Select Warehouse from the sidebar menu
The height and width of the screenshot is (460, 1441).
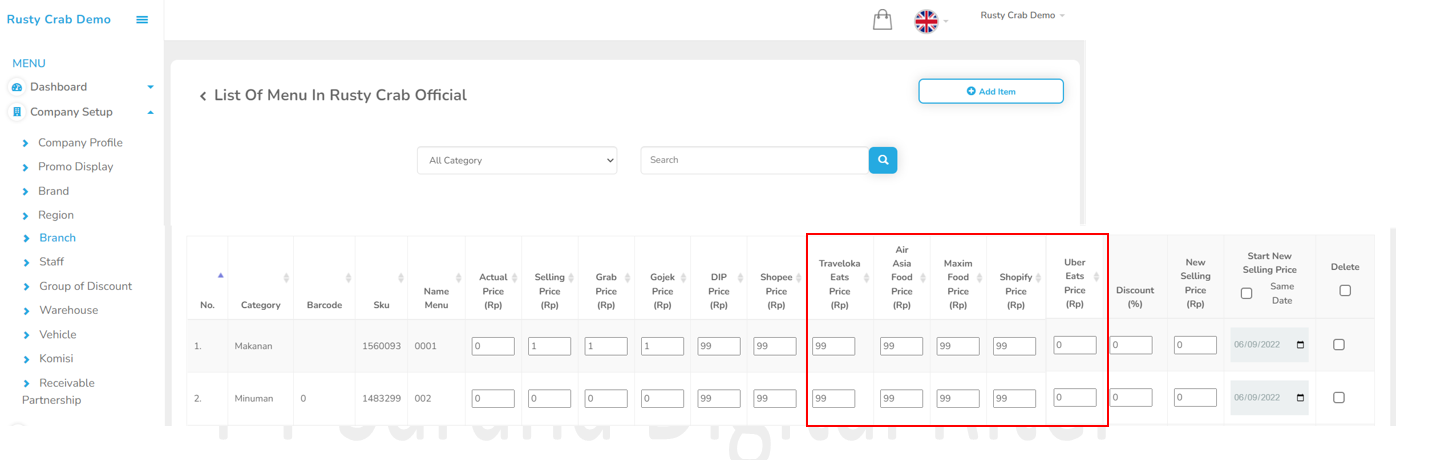point(68,310)
